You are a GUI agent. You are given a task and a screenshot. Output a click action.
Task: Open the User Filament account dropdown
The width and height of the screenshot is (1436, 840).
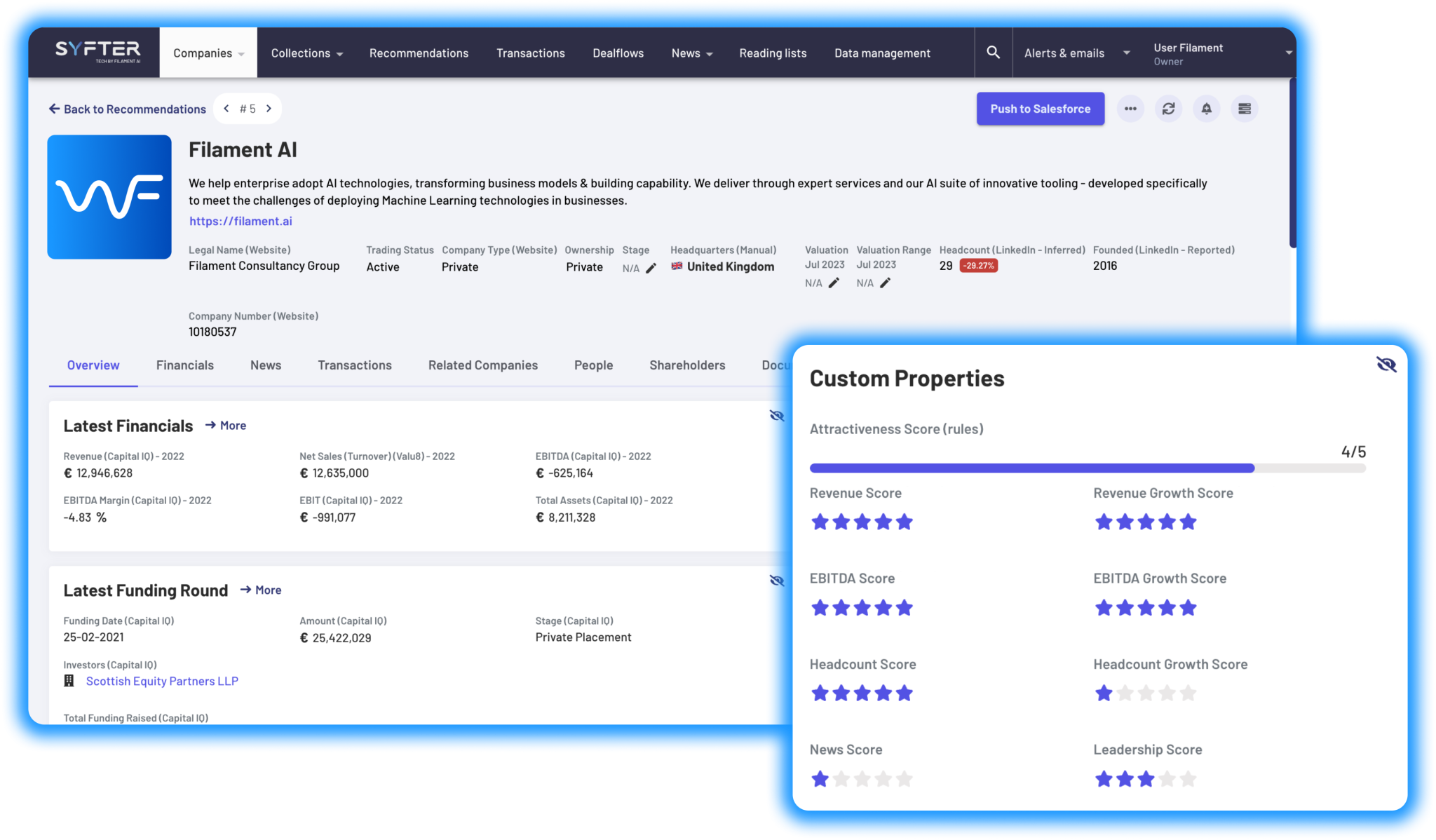(1223, 53)
